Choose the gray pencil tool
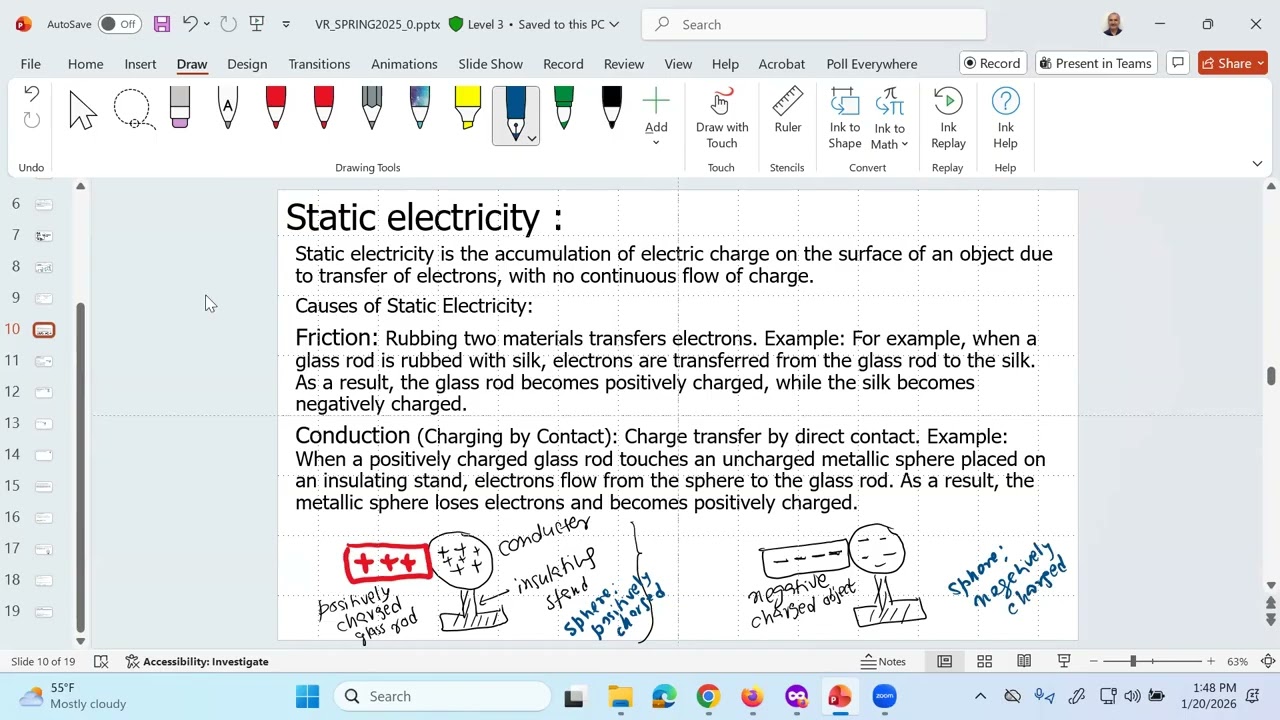The height and width of the screenshot is (720, 1280). pyautogui.click(x=372, y=108)
